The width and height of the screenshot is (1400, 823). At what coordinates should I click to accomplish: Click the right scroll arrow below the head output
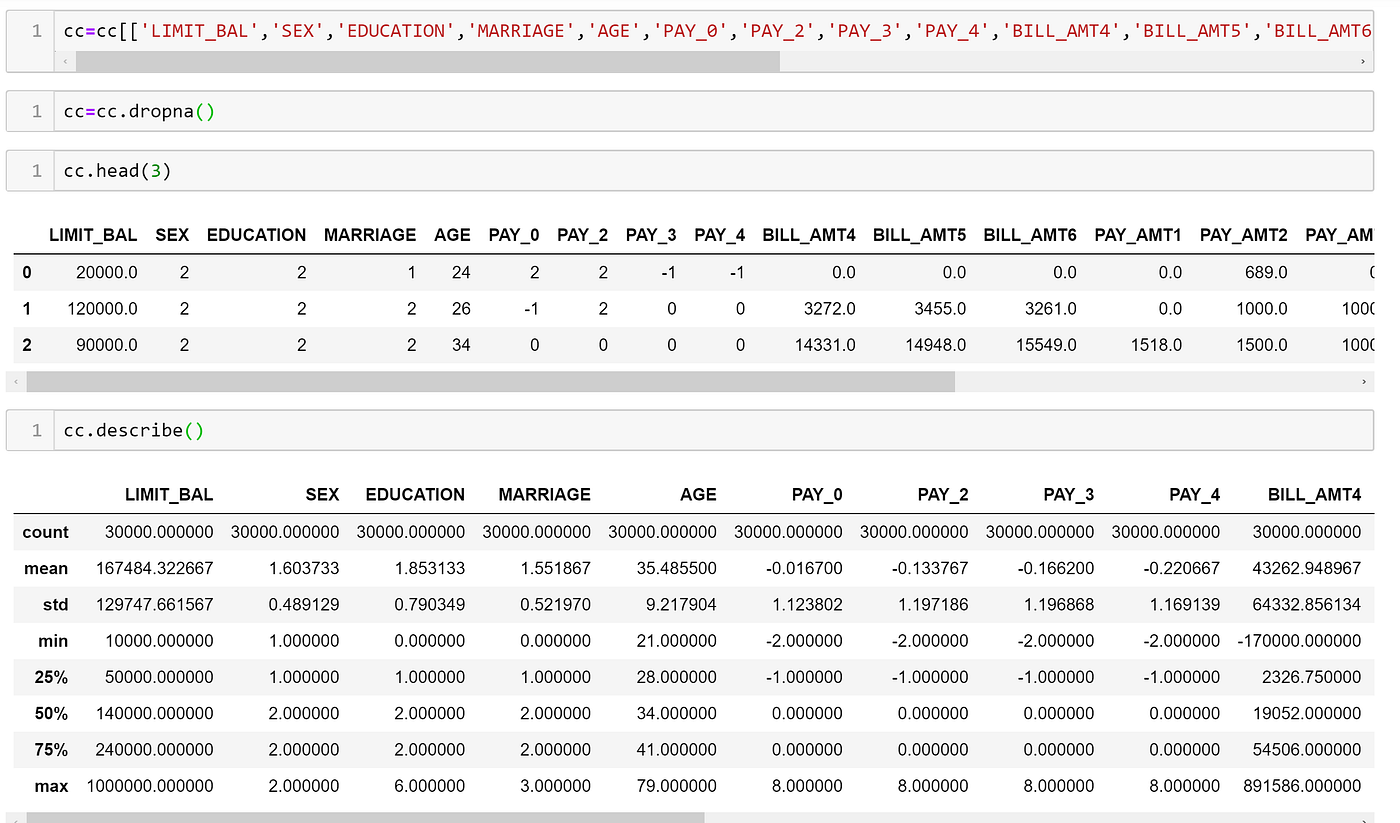(x=1365, y=381)
